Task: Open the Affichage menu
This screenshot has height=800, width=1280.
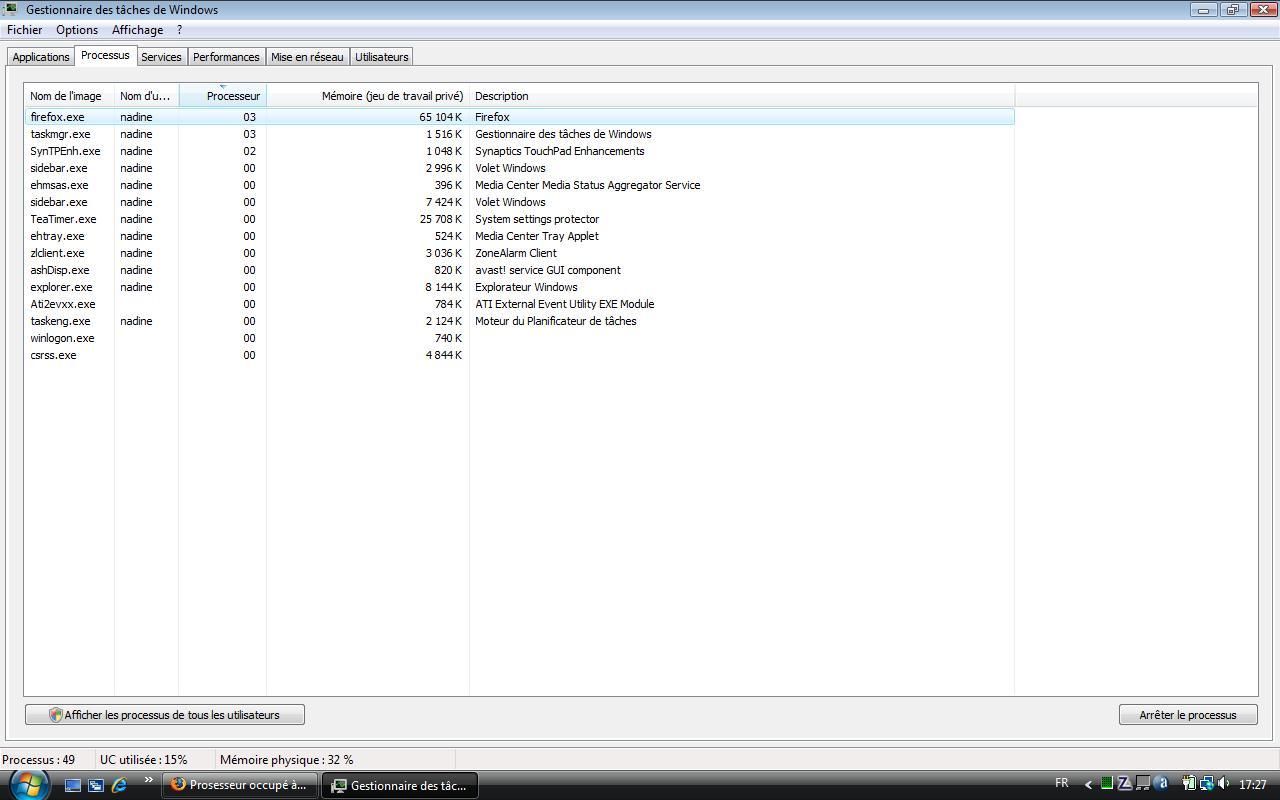Action: point(137,30)
